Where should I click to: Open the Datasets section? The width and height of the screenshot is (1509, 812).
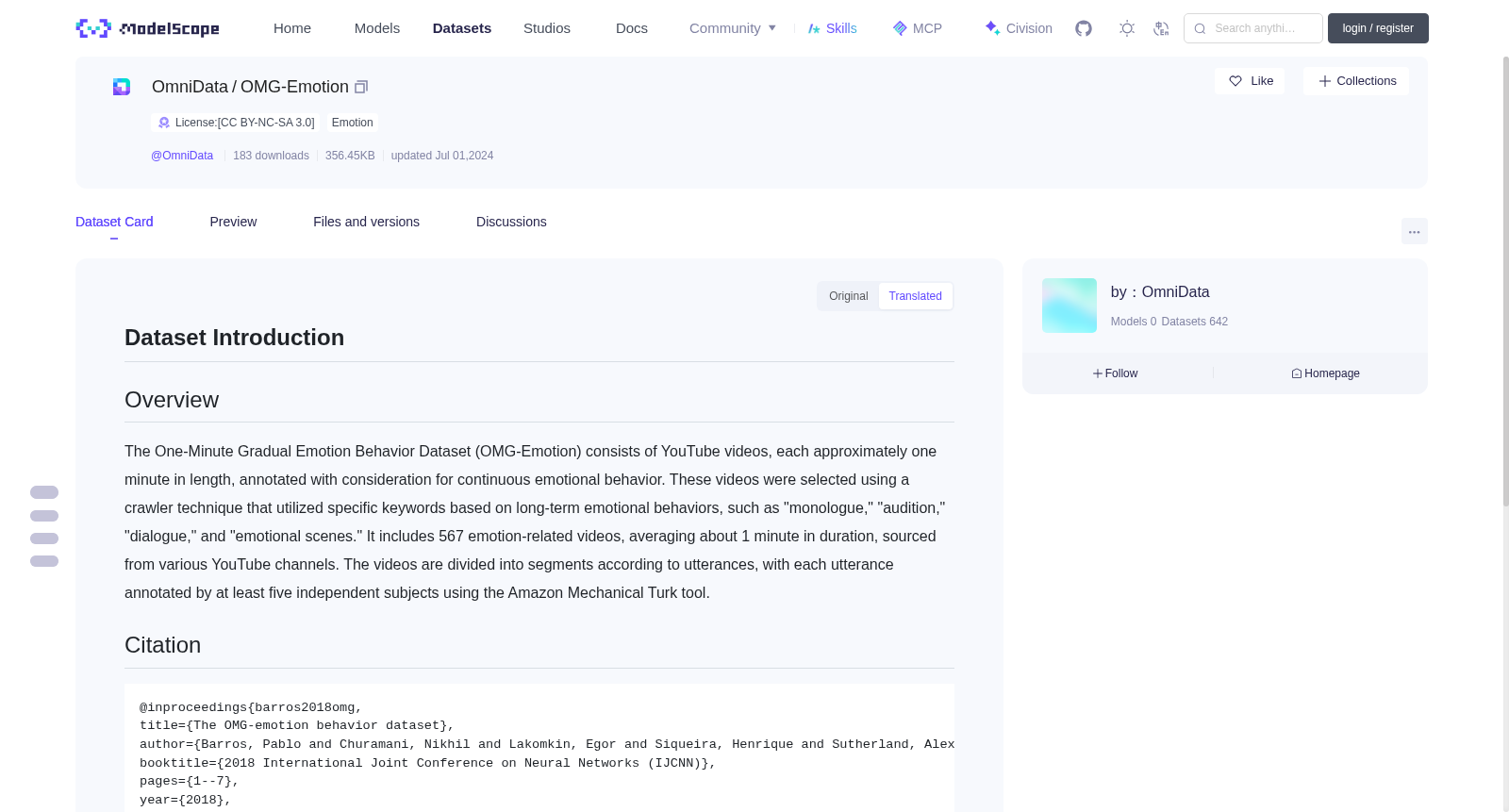[462, 28]
